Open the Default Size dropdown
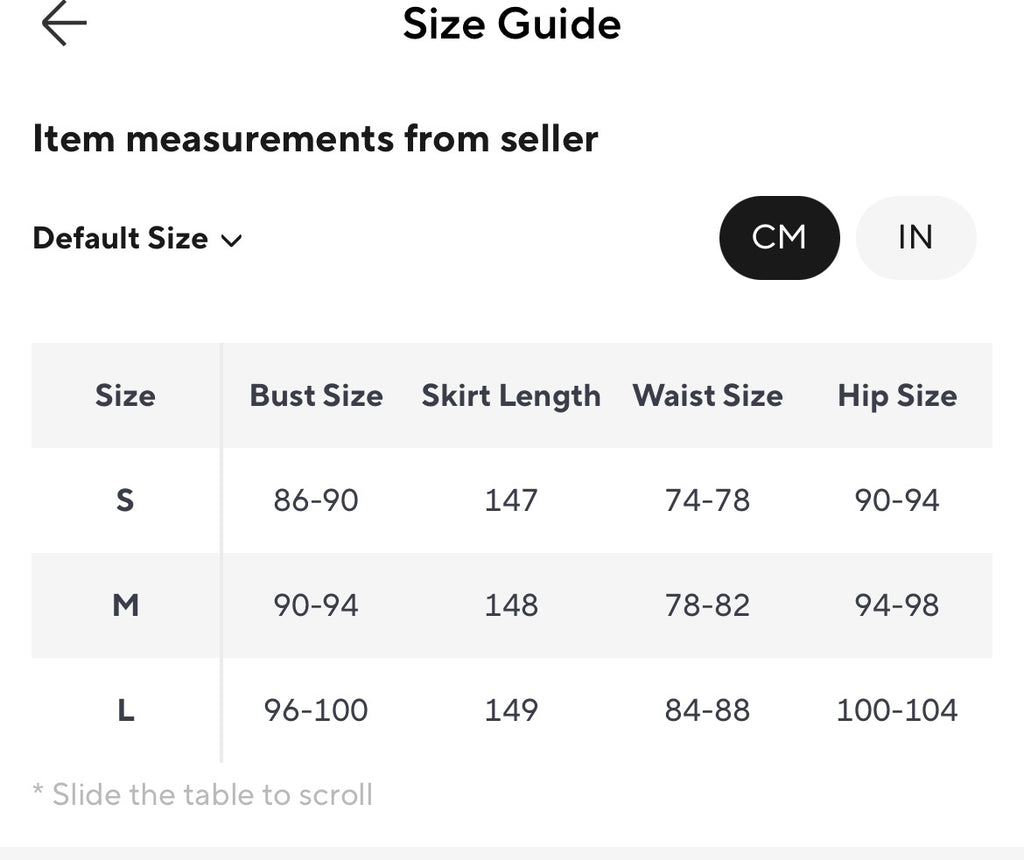Image resolution: width=1024 pixels, height=860 pixels. (x=137, y=238)
